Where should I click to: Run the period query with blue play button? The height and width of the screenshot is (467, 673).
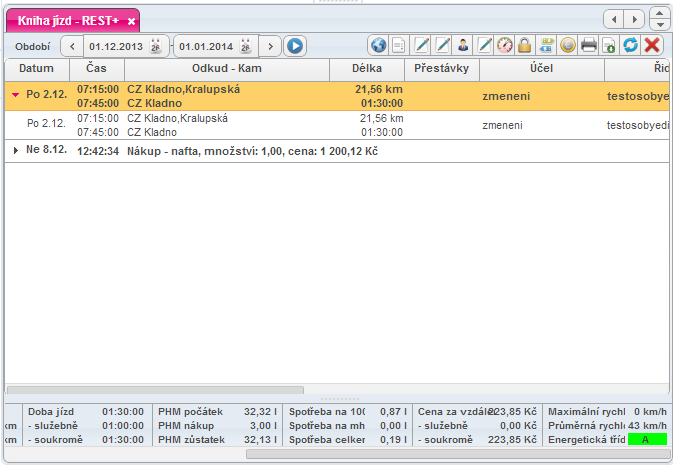pyautogui.click(x=295, y=46)
